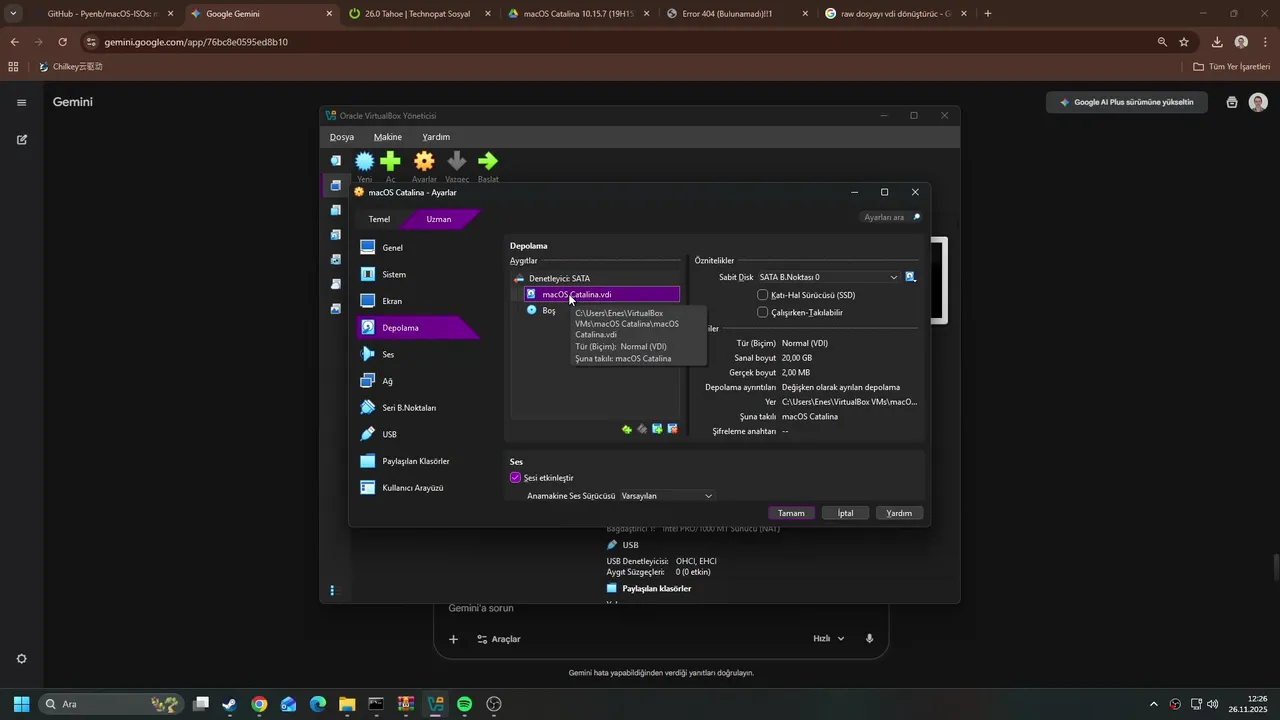Open the Makine menu in VirtualBox
1280x720 pixels.
coord(388,137)
